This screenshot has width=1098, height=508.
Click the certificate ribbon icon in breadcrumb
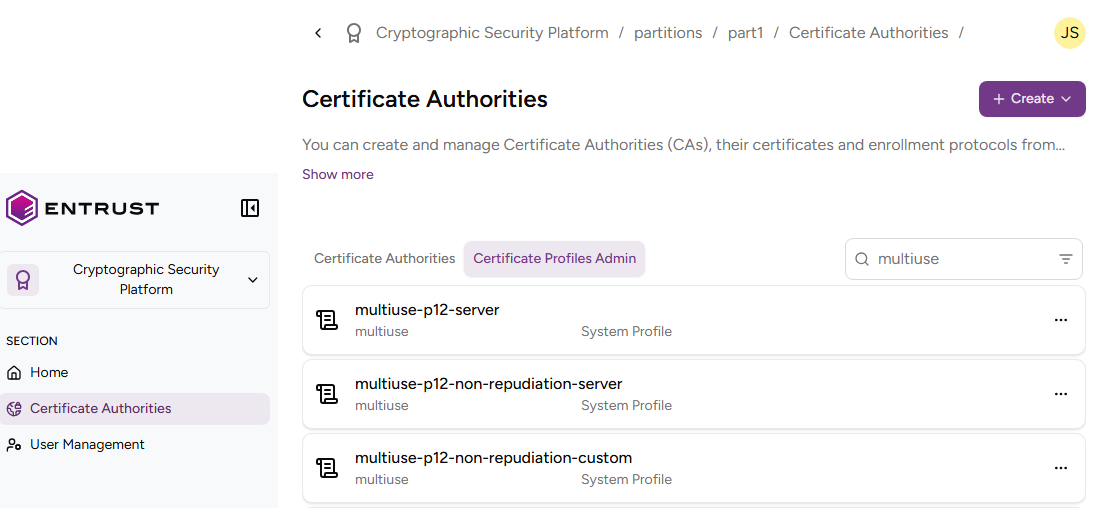353,33
